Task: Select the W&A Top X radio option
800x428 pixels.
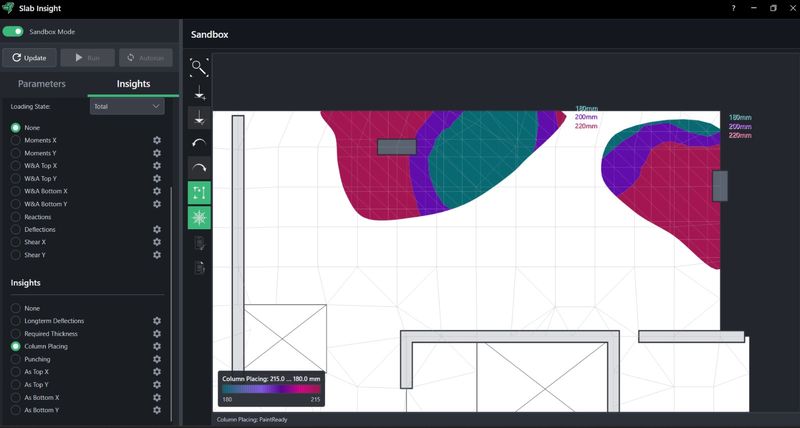Action: tap(16, 166)
